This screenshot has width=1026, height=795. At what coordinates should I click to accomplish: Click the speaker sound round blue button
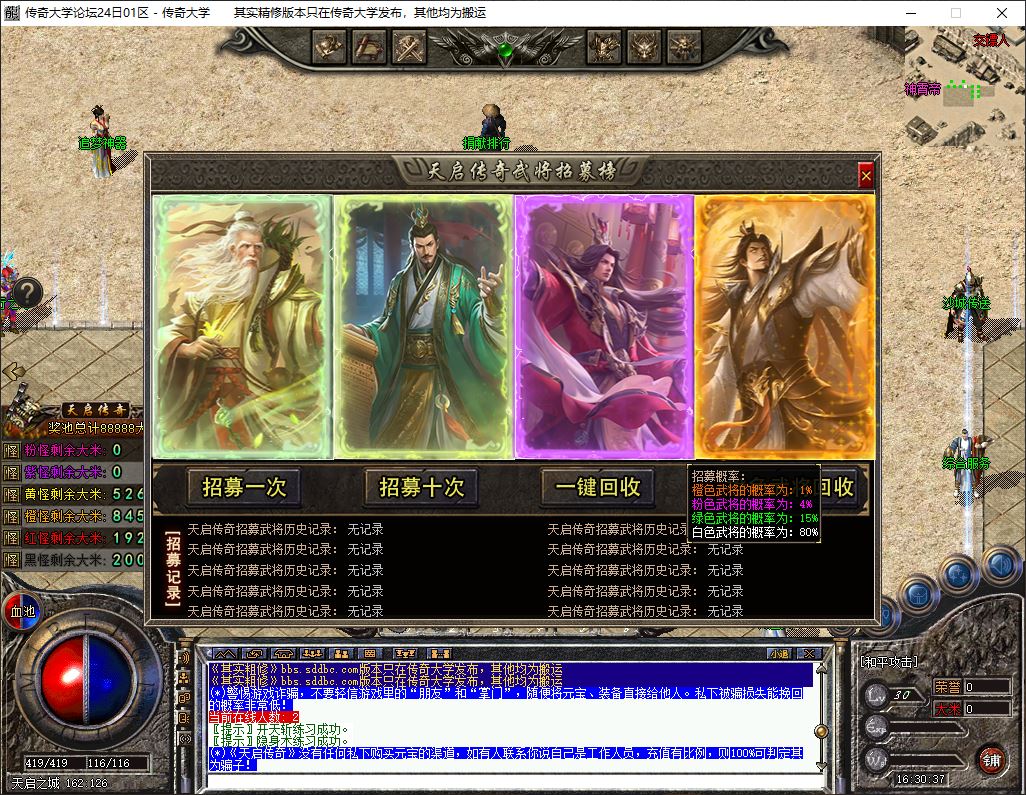999,563
